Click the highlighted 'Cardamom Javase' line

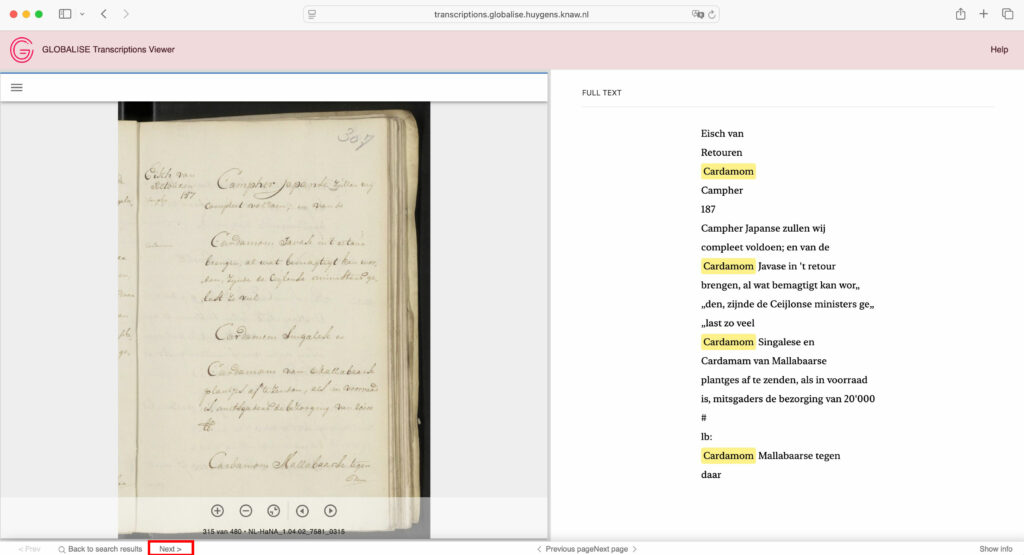pos(768,266)
